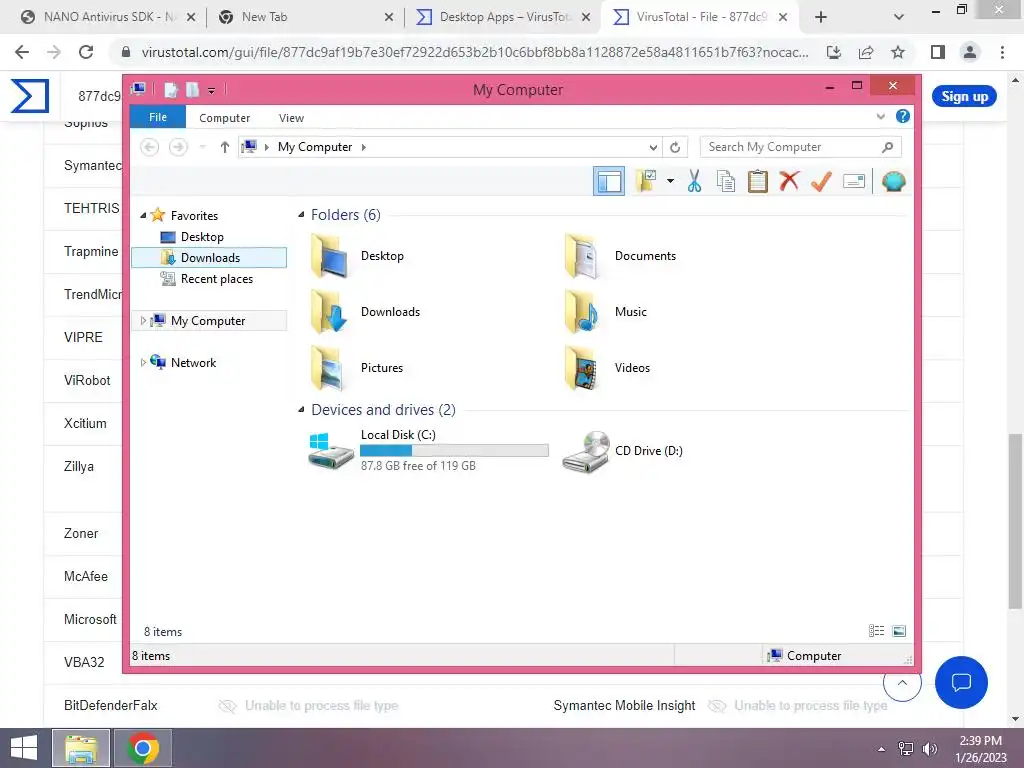Click the blue shell icon in toolbar

click(893, 181)
